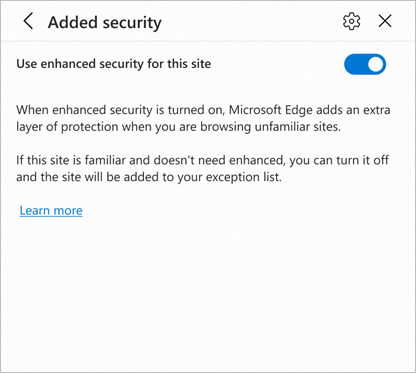The width and height of the screenshot is (416, 373).
Task: Click the paragraph about the exception list
Action: [202, 168]
